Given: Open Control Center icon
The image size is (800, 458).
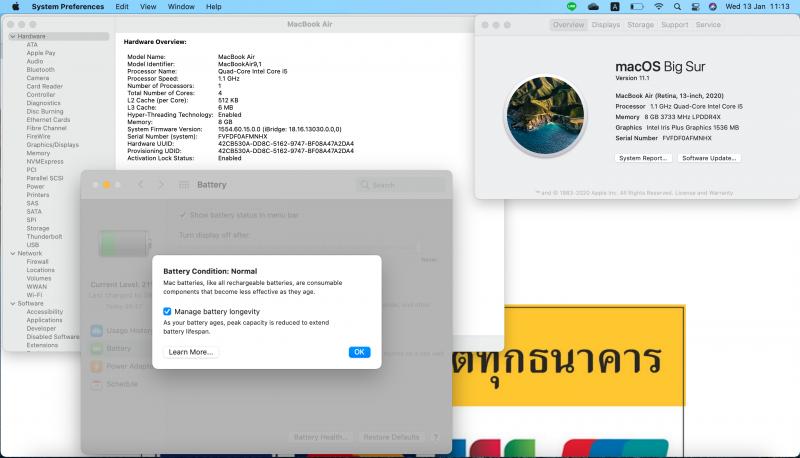Looking at the screenshot, I should [695, 7].
